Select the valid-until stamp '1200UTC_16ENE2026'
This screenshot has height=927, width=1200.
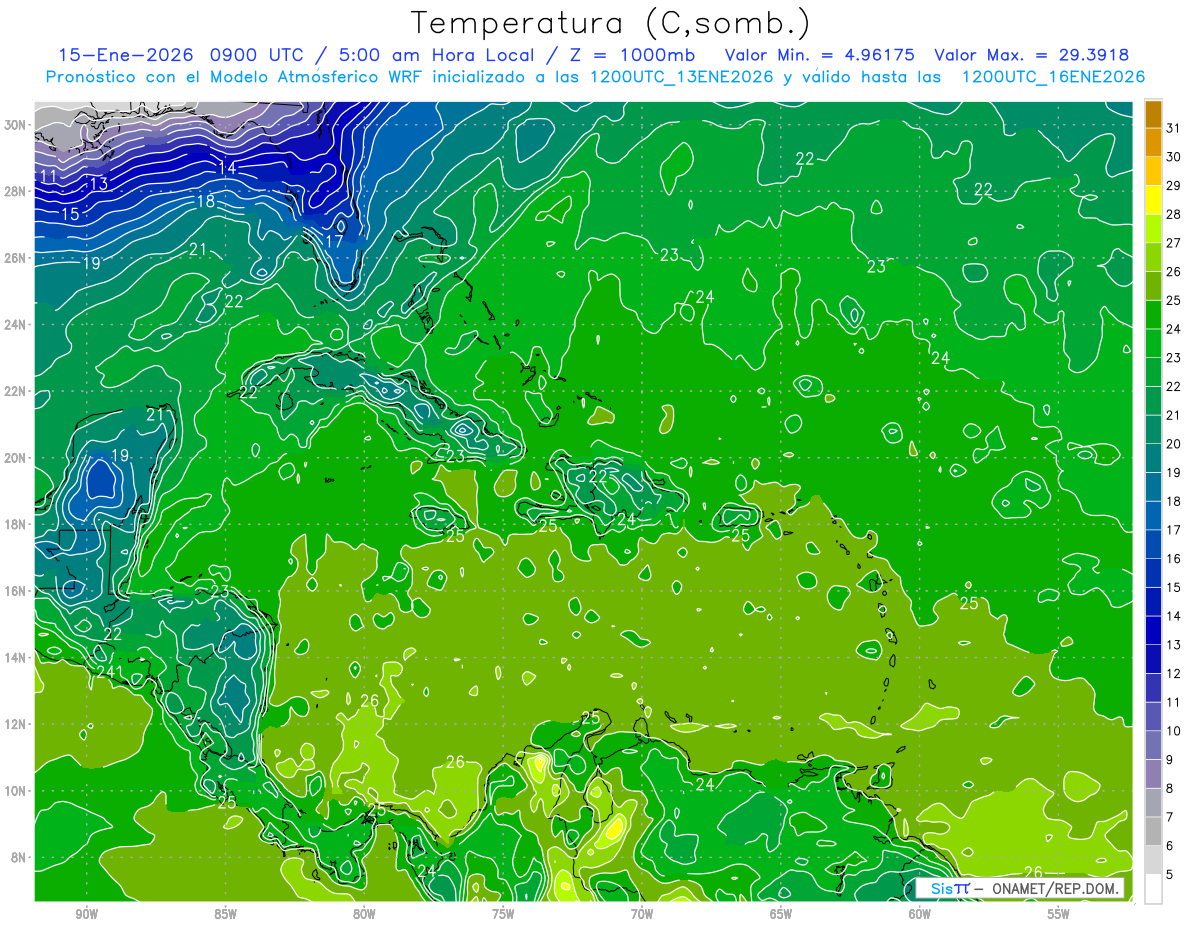click(x=1053, y=77)
